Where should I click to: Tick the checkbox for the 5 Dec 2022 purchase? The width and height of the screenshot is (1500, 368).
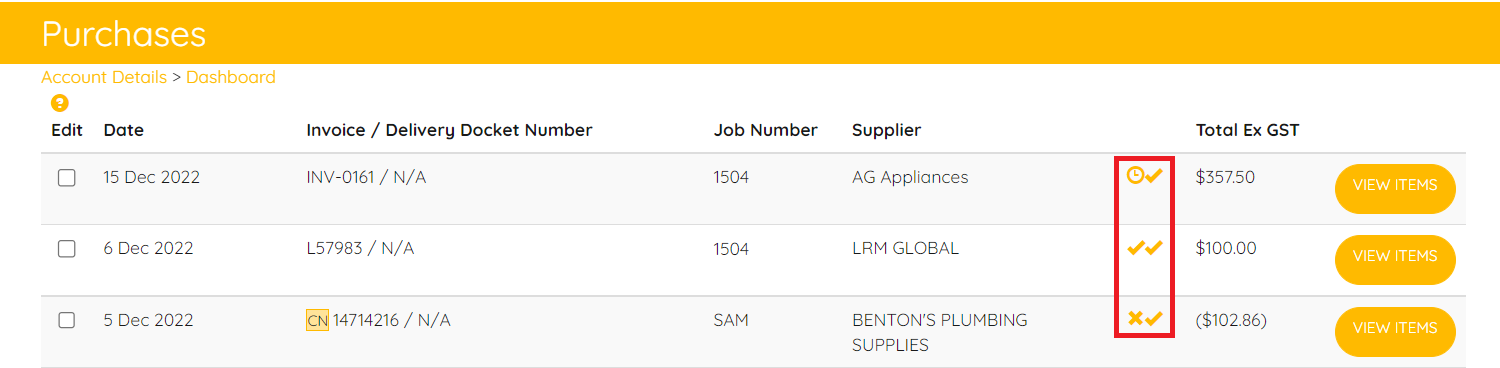click(67, 321)
